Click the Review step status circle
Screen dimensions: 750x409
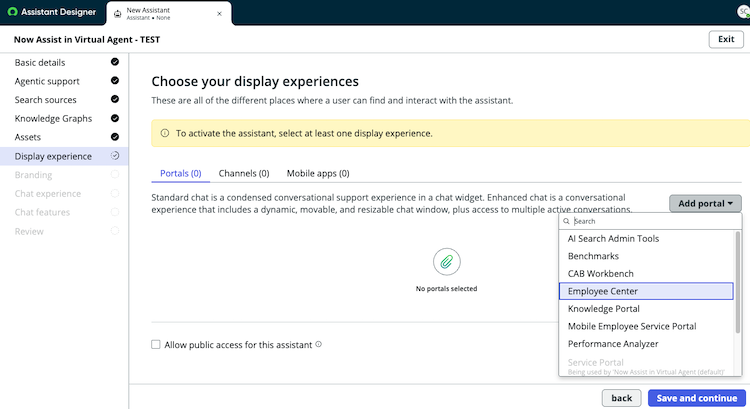pos(115,231)
